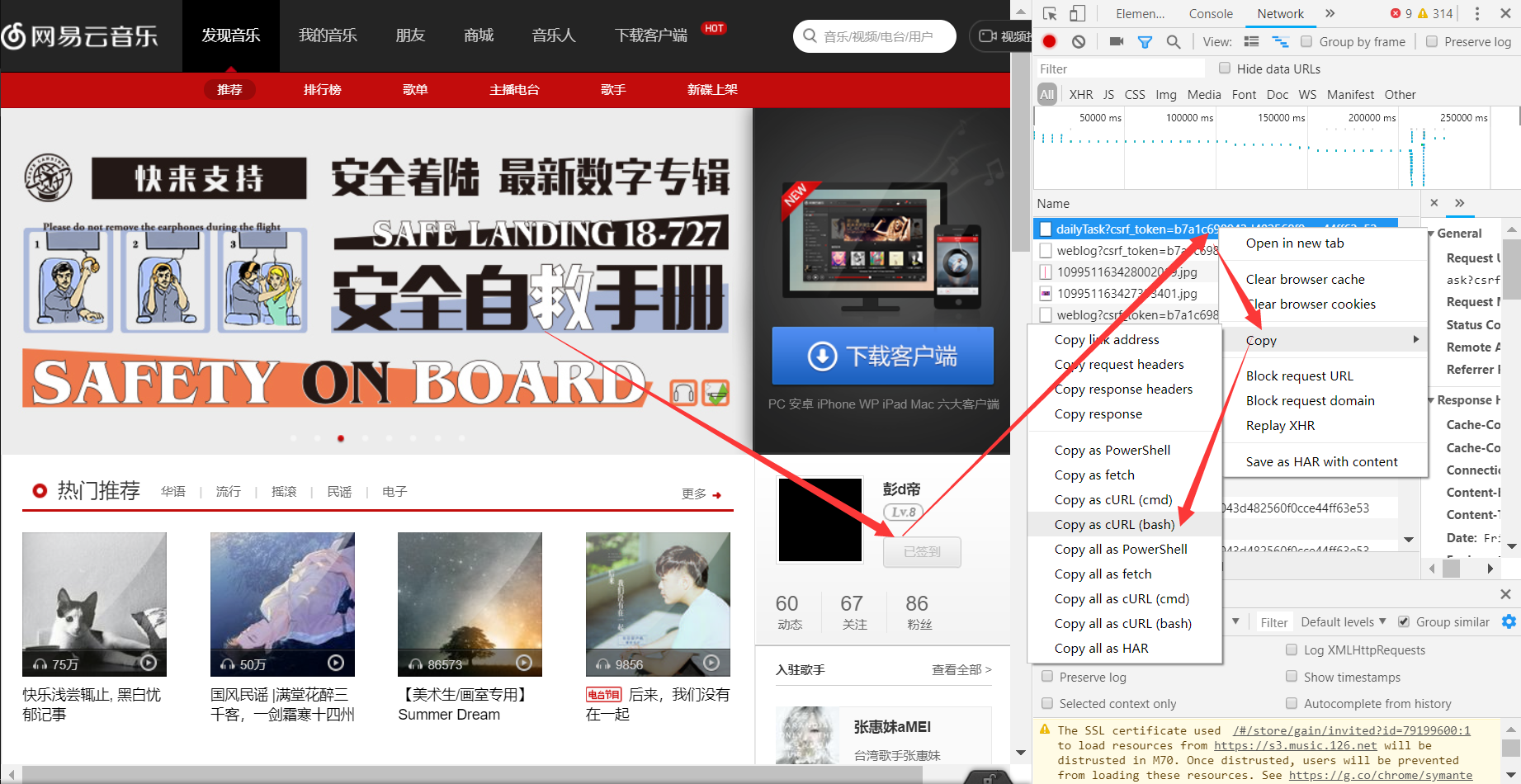Open the Console settings gear
Screen dimensions: 1521x784
point(1509,621)
